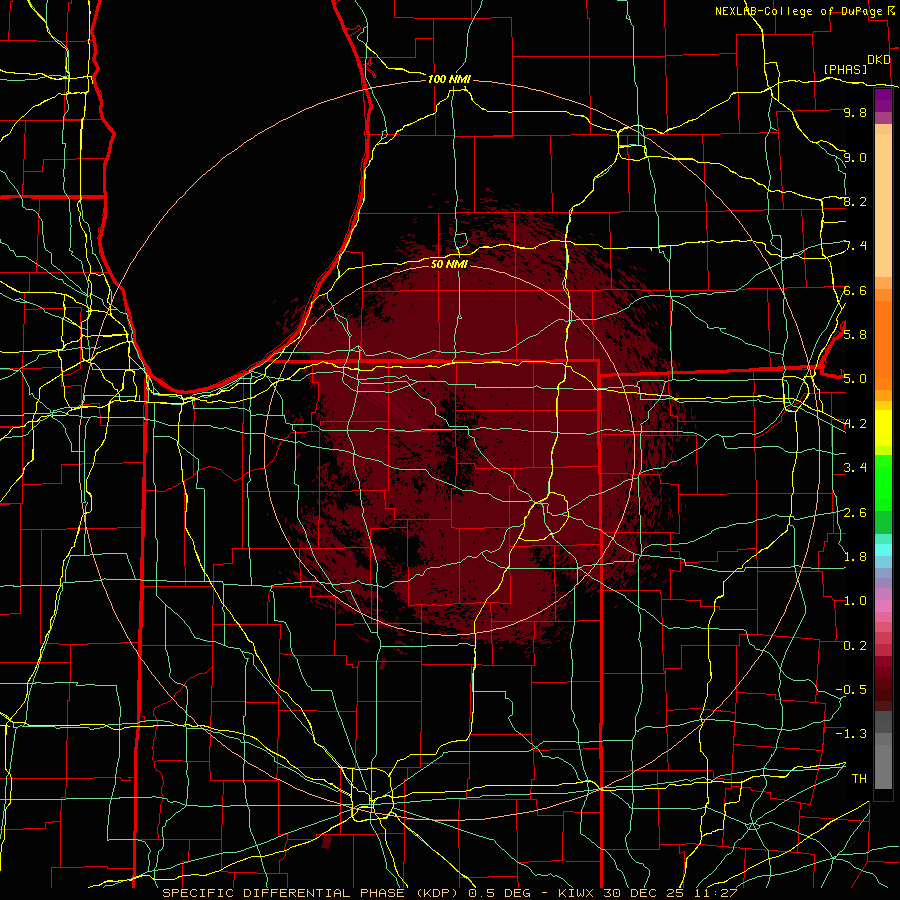This screenshot has height=900, width=900.
Task: Click the -1.3 value on the color scale
Action: (x=851, y=734)
